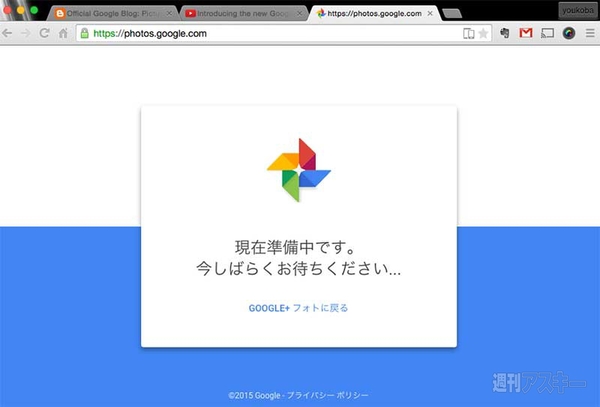The width and height of the screenshot is (600, 407).
Task: Click the 現在準備中です。 message text
Action: pyautogui.click(x=295, y=247)
